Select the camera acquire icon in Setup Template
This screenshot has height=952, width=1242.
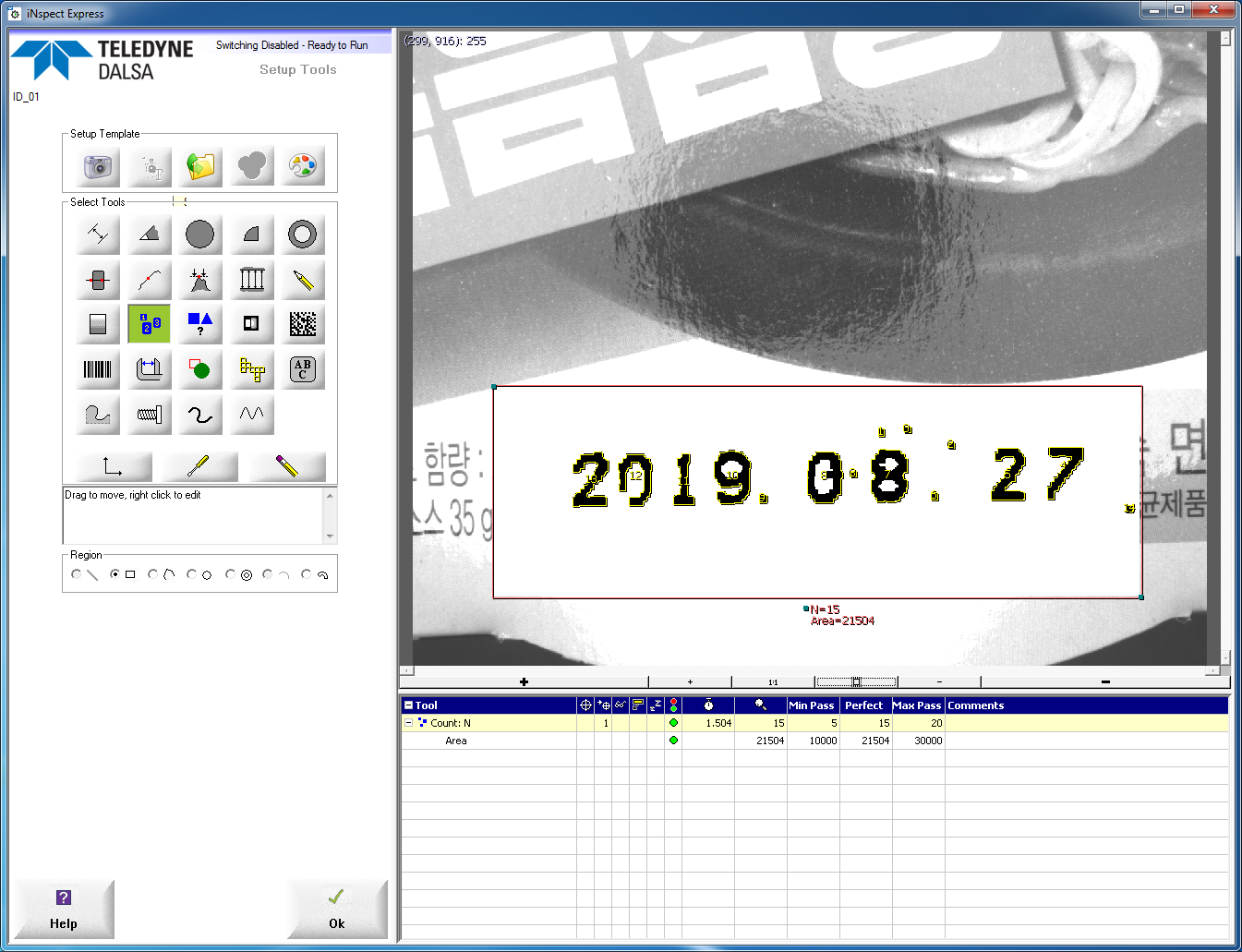[x=98, y=166]
